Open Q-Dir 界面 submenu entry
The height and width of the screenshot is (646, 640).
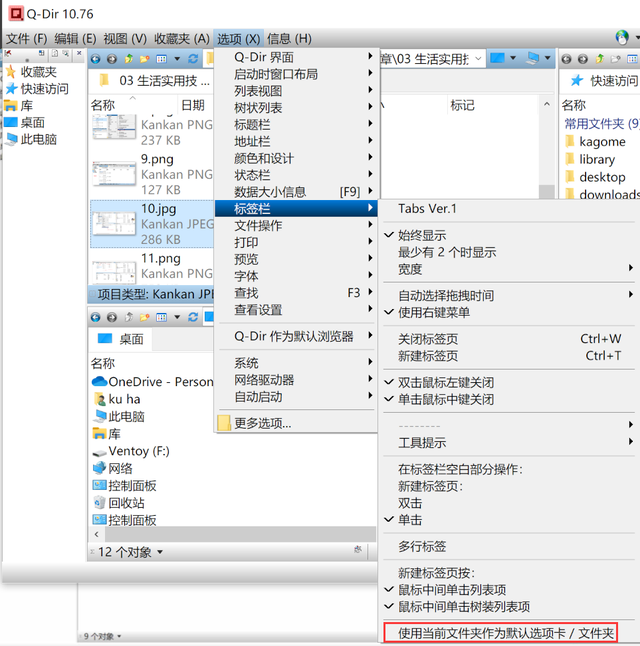[296, 57]
